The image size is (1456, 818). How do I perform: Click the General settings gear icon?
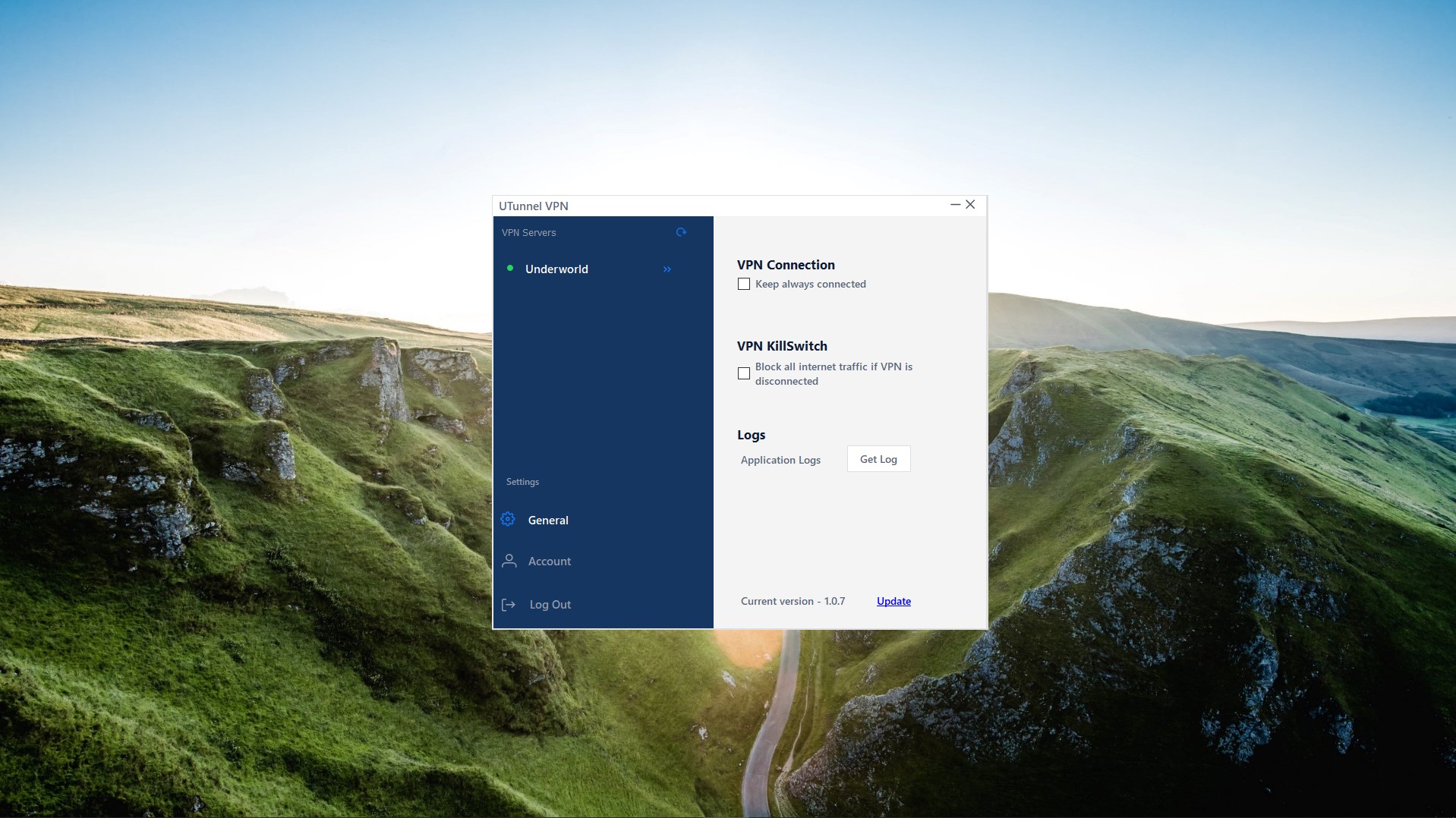(x=508, y=519)
